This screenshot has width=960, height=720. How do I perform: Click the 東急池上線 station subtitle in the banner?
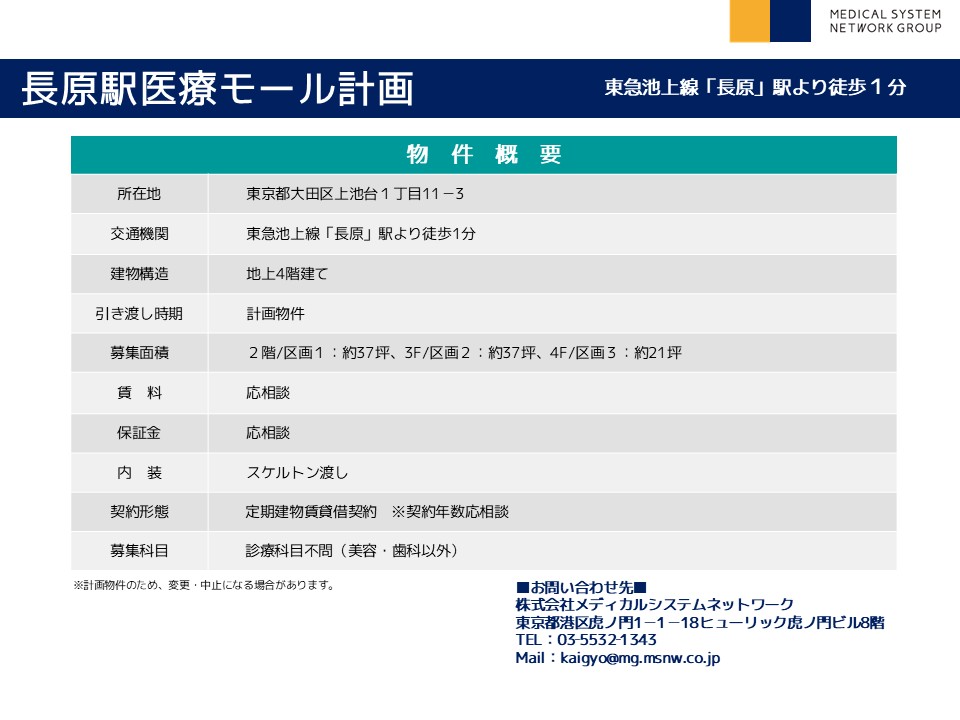coord(755,87)
